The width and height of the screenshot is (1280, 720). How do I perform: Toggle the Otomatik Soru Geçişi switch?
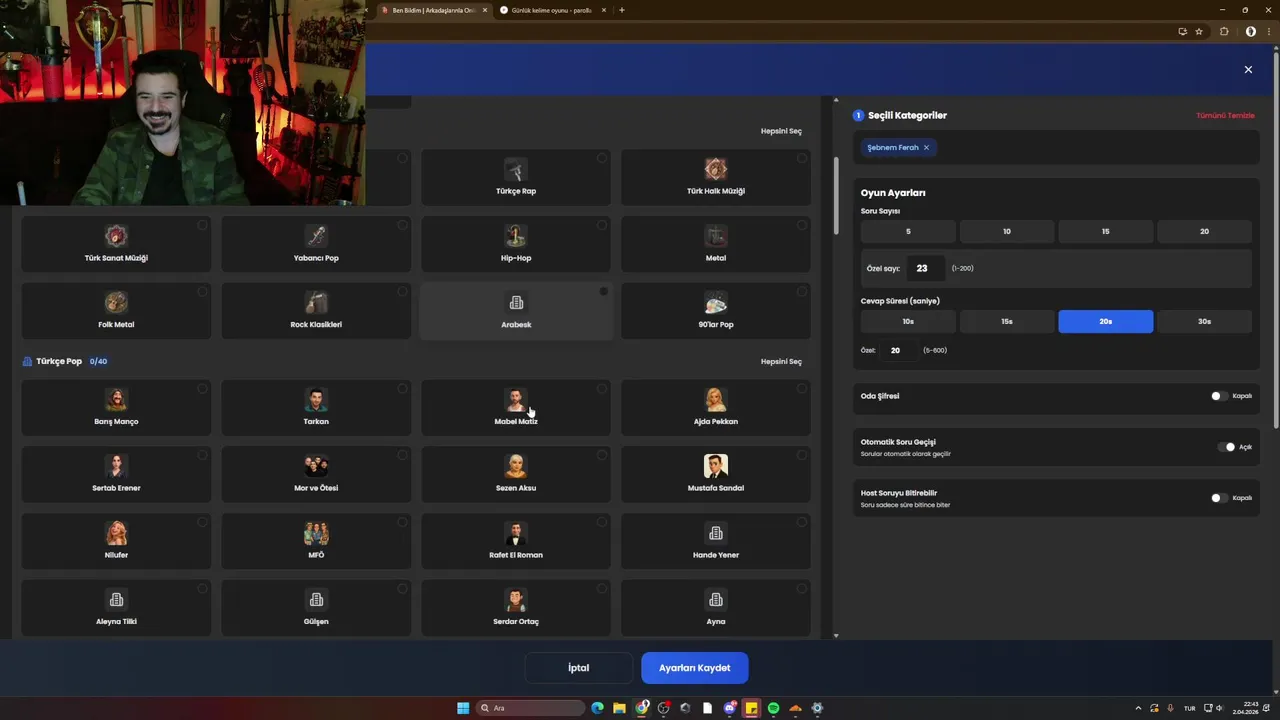point(1226,447)
